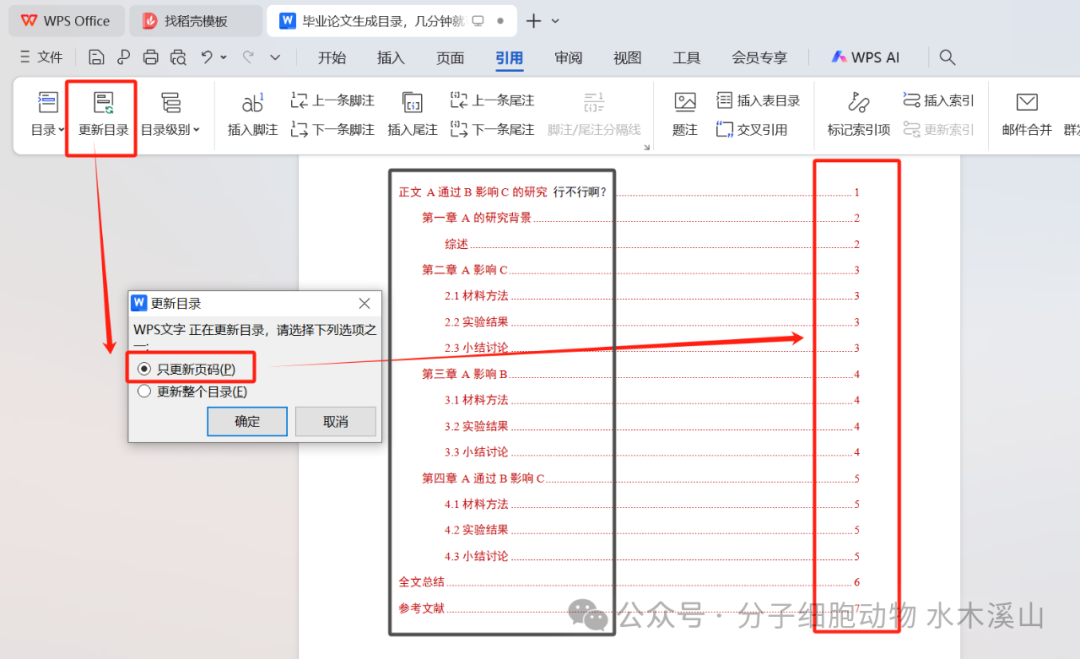Click the display icon in document tab
The height and width of the screenshot is (659, 1080).
478,21
